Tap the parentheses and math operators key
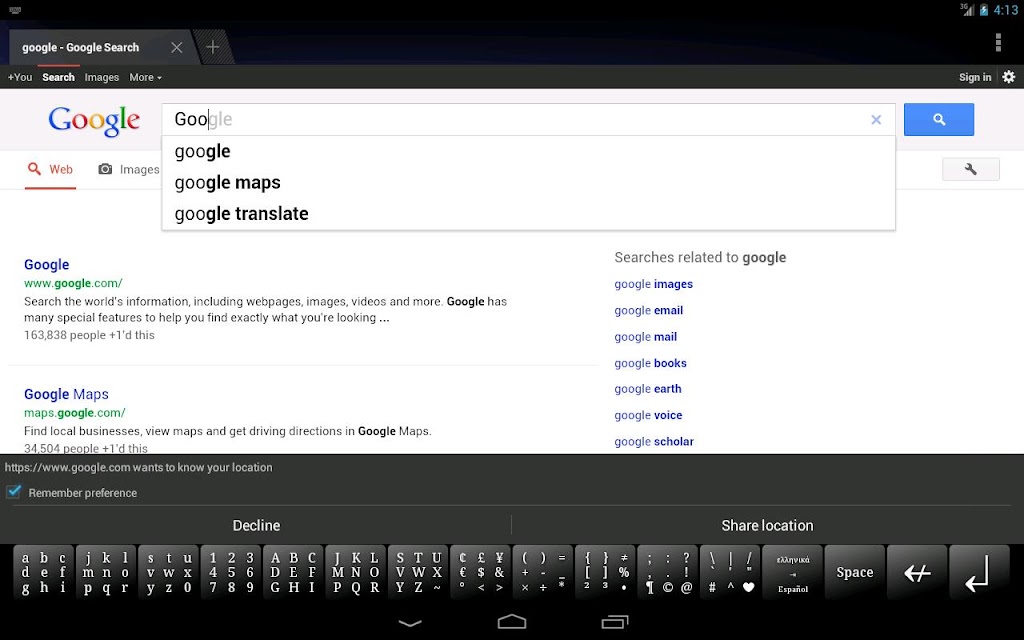This screenshot has width=1024, height=640. click(543, 573)
